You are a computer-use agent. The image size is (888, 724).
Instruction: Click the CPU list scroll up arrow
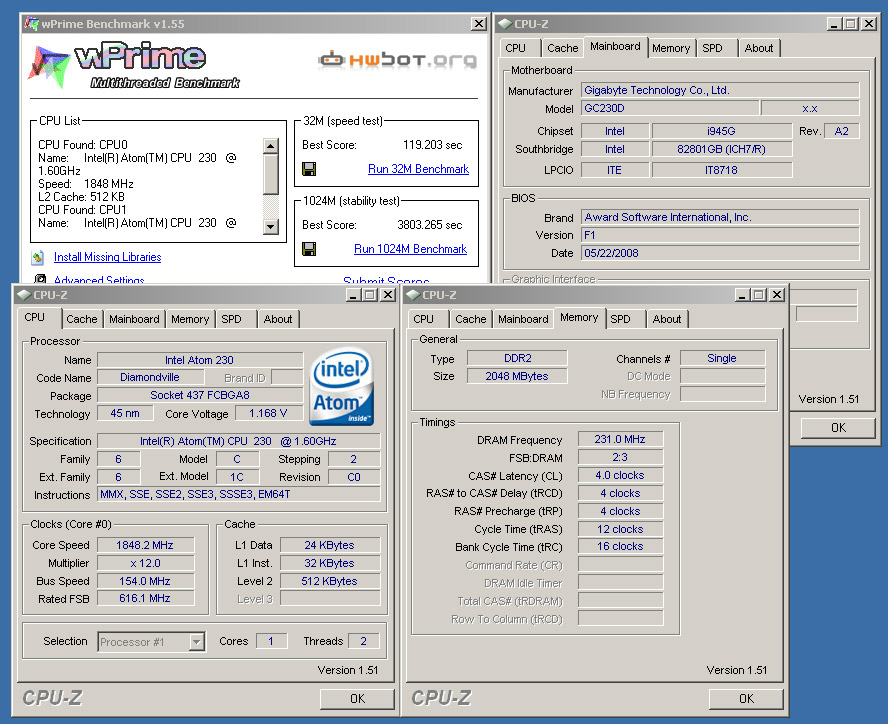coord(271,146)
